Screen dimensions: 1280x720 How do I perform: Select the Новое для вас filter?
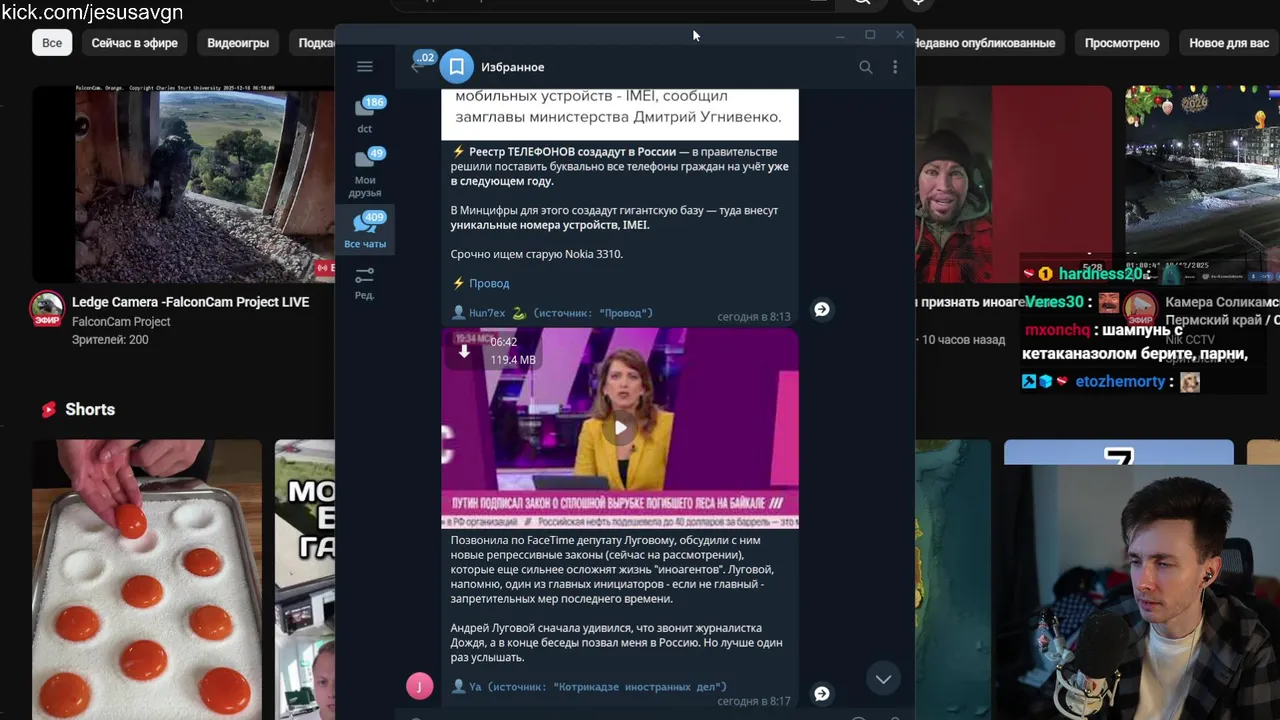(1229, 43)
